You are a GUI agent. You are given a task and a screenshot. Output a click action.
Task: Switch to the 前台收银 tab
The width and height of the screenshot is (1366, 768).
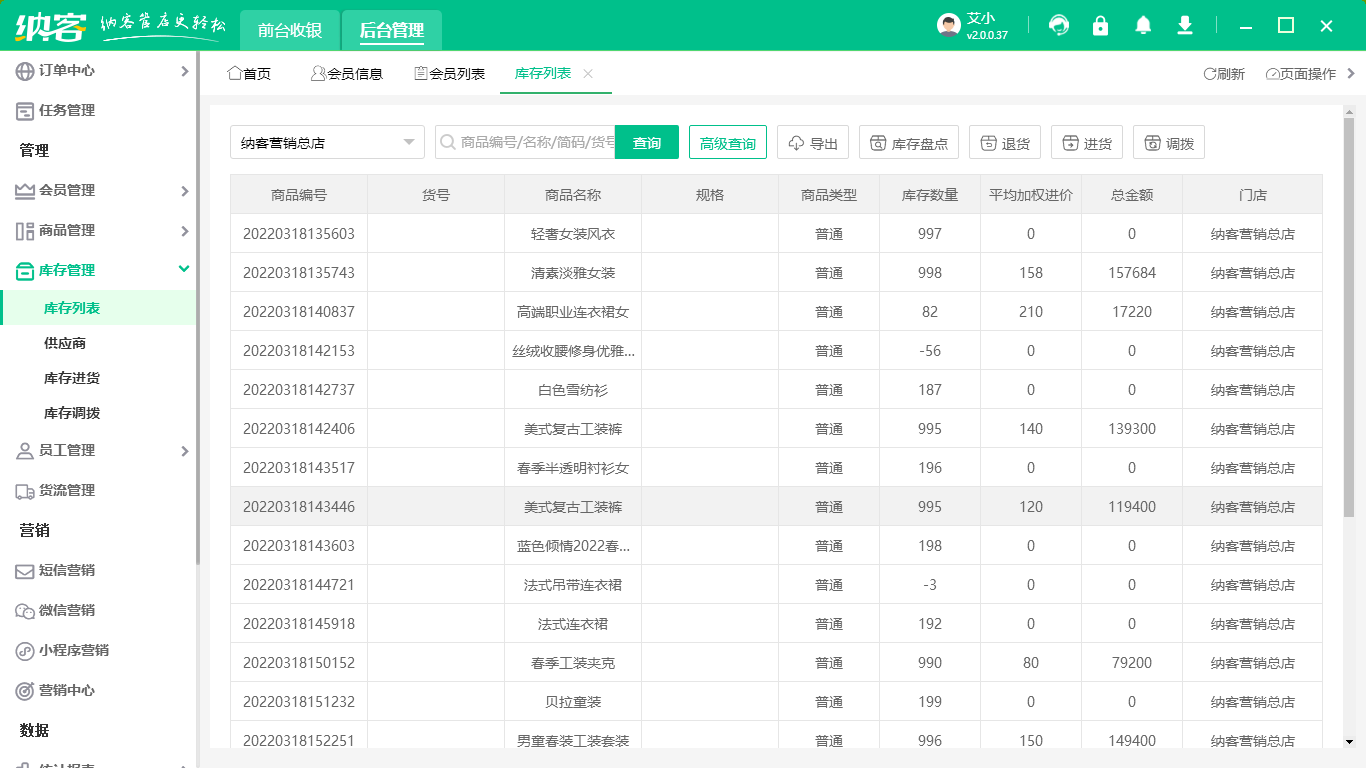coord(290,30)
